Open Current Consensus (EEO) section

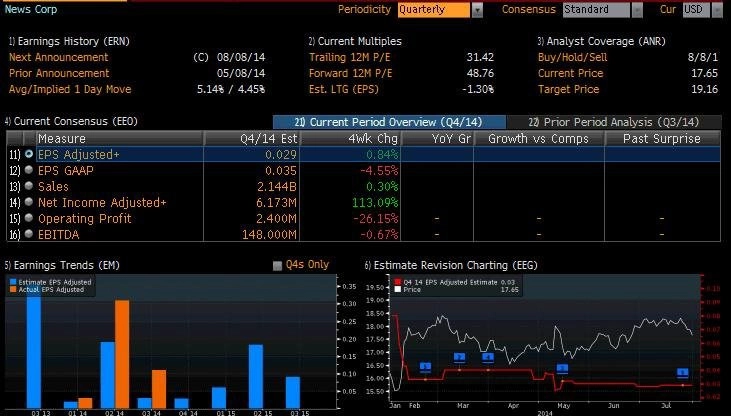click(71, 121)
